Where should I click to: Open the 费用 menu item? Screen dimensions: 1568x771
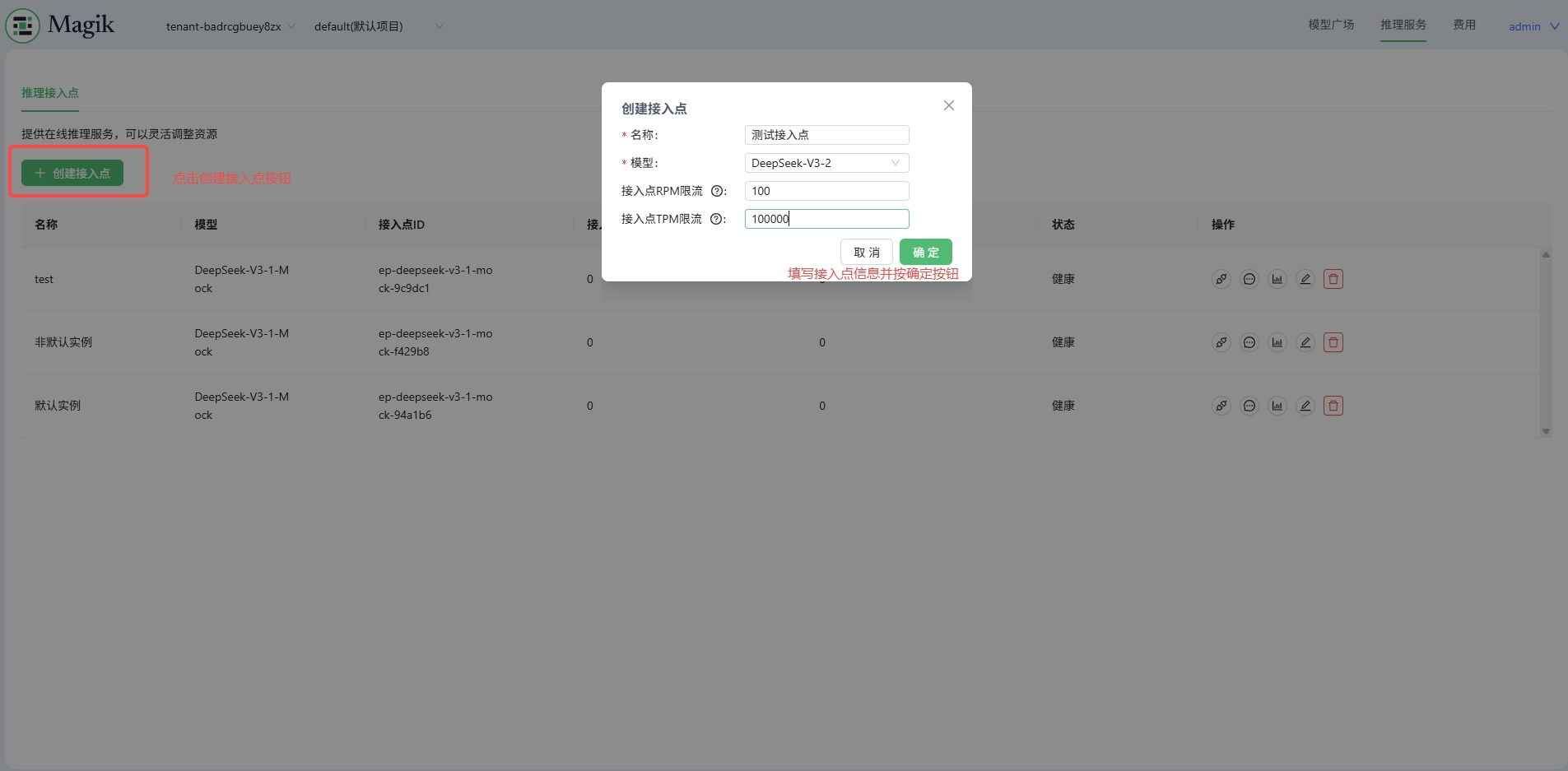(x=1464, y=25)
